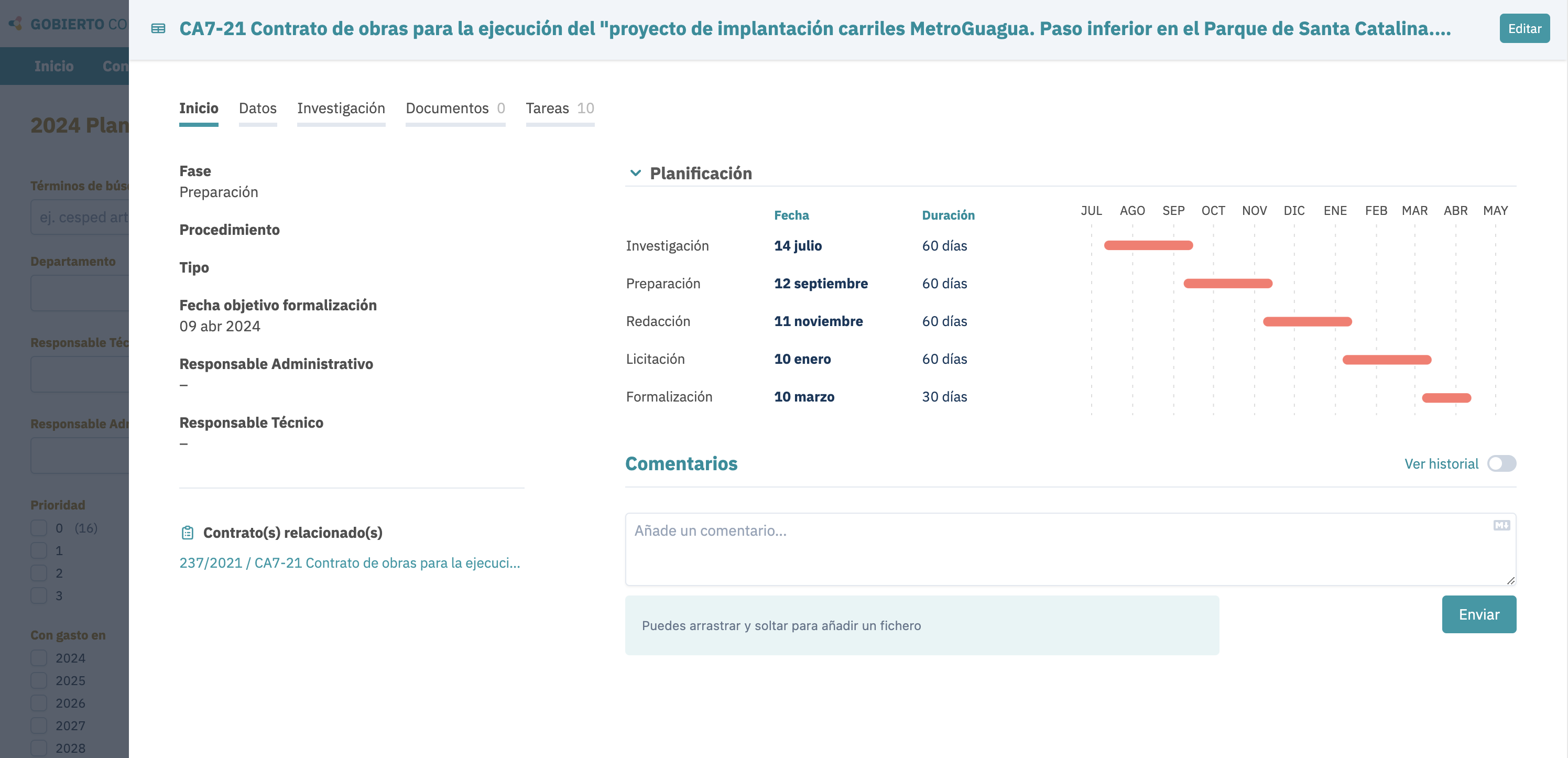Click the Editar button
The width and height of the screenshot is (1568, 758).
[1524, 29]
